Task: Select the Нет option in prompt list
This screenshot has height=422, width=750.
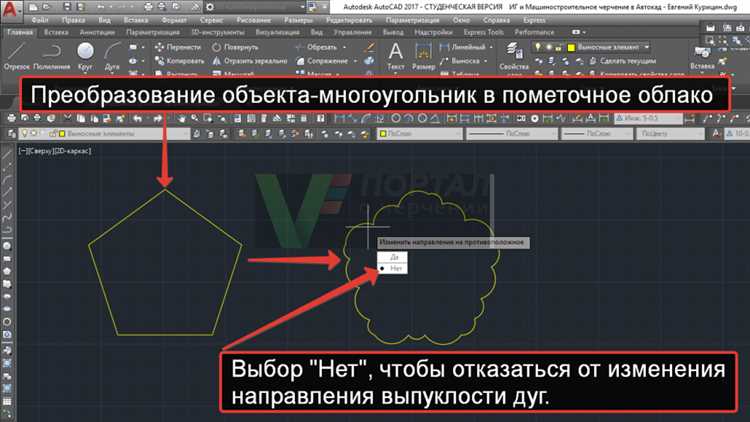Action: [x=393, y=268]
